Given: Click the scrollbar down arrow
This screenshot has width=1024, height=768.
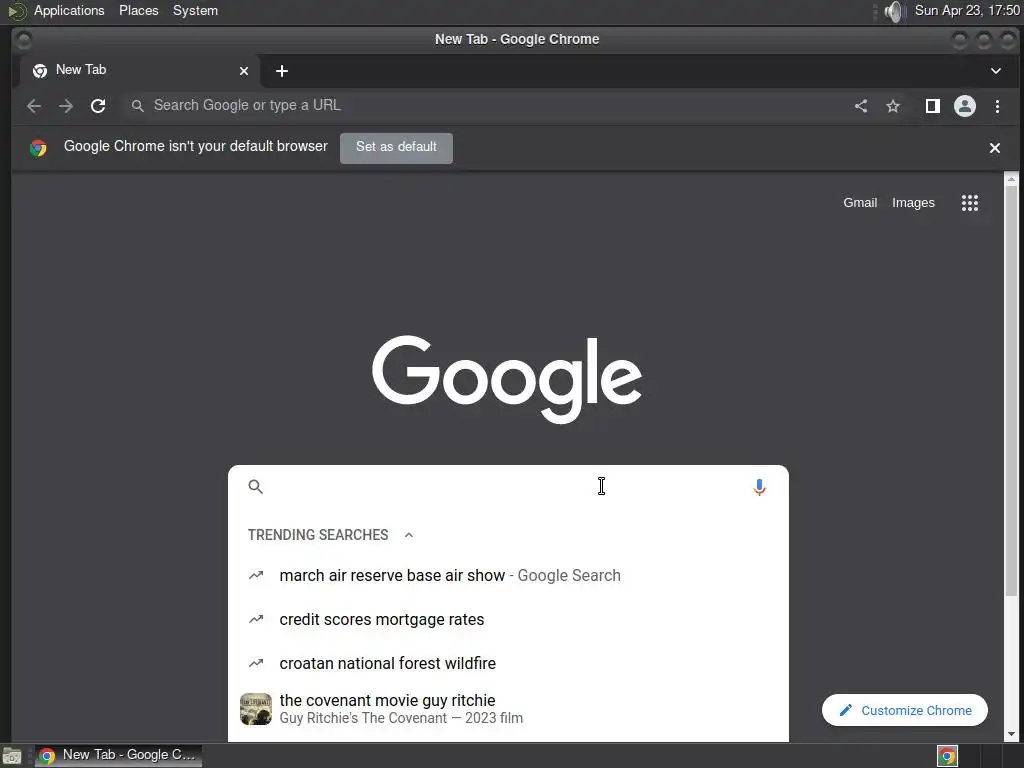Looking at the screenshot, I should point(1011,734).
